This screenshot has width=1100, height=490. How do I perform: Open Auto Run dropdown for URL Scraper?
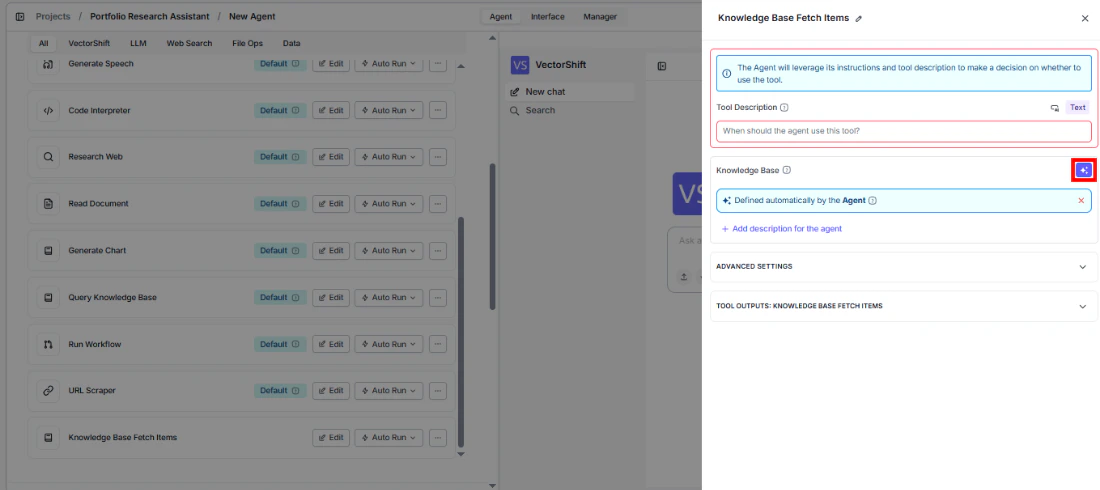pos(389,391)
